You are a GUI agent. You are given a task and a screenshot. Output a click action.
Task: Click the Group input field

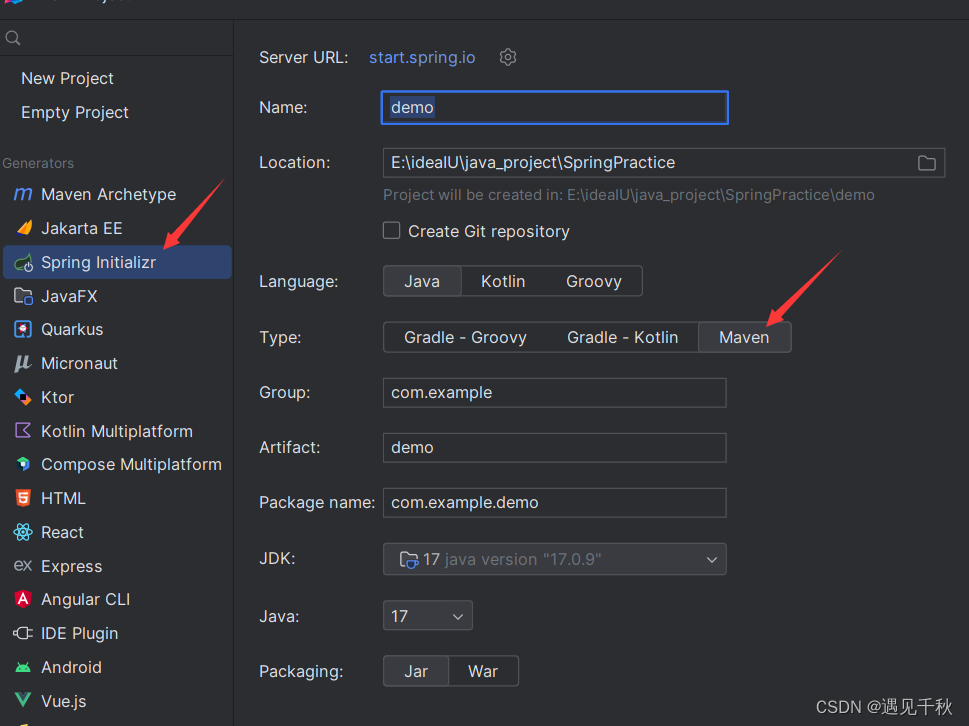coord(554,392)
